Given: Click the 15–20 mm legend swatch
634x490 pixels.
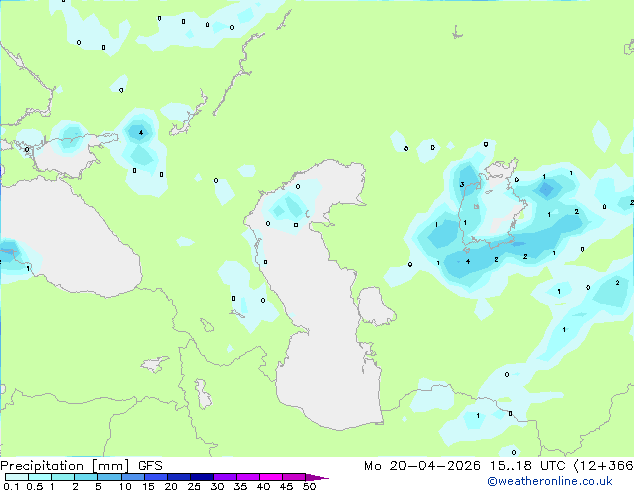Looking at the screenshot, I should [156, 477].
